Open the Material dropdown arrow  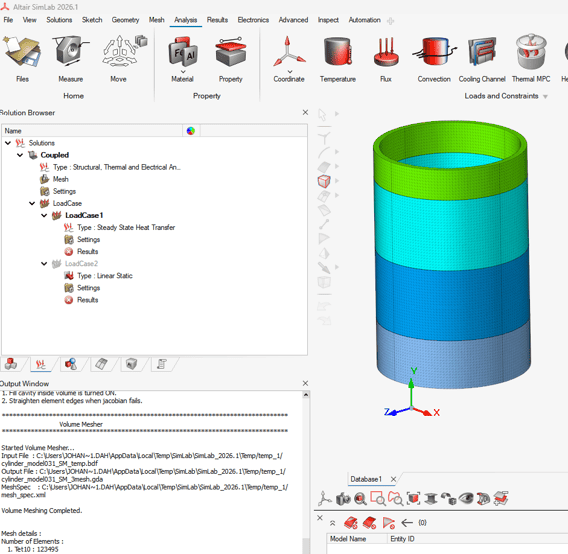(x=183, y=71)
